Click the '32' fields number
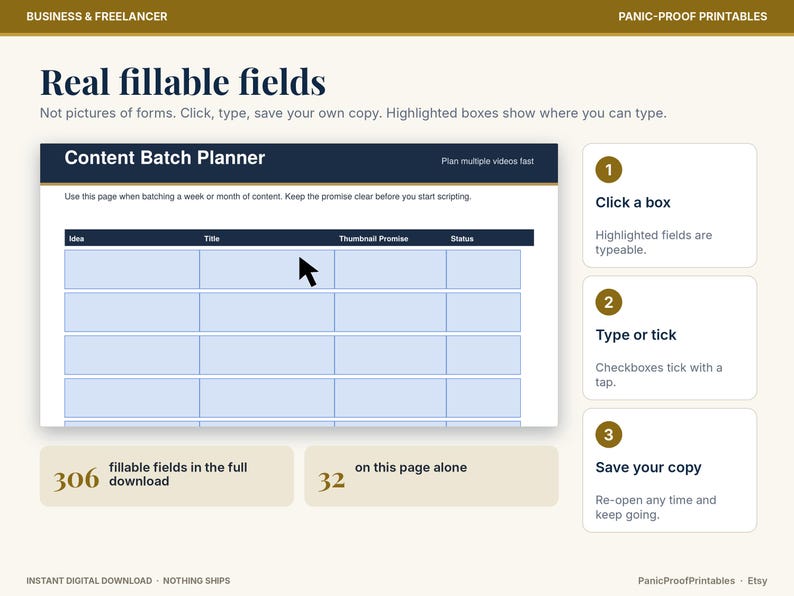Image resolution: width=794 pixels, height=596 pixels. [x=331, y=479]
